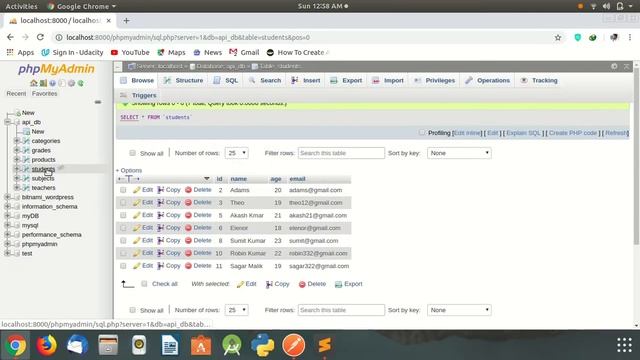Image resolution: width=640 pixels, height=360 pixels.
Task: Sort by the name column header
Action: pyautogui.click(x=238, y=179)
